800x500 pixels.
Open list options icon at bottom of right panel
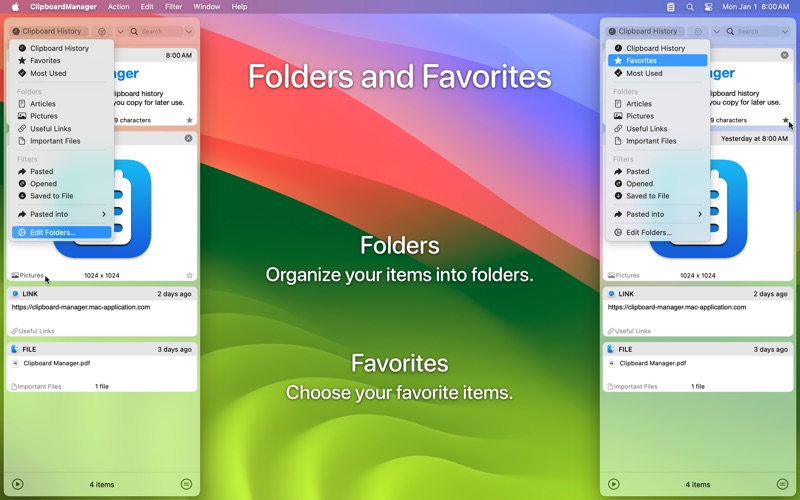pyautogui.click(x=782, y=484)
